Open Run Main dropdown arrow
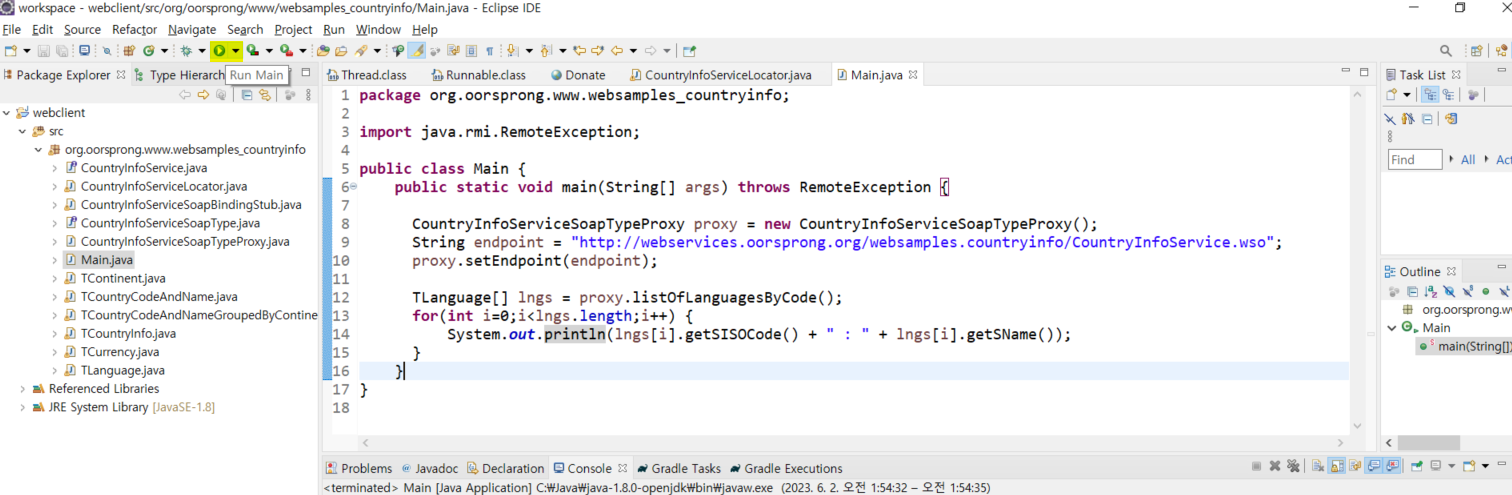 235,50
